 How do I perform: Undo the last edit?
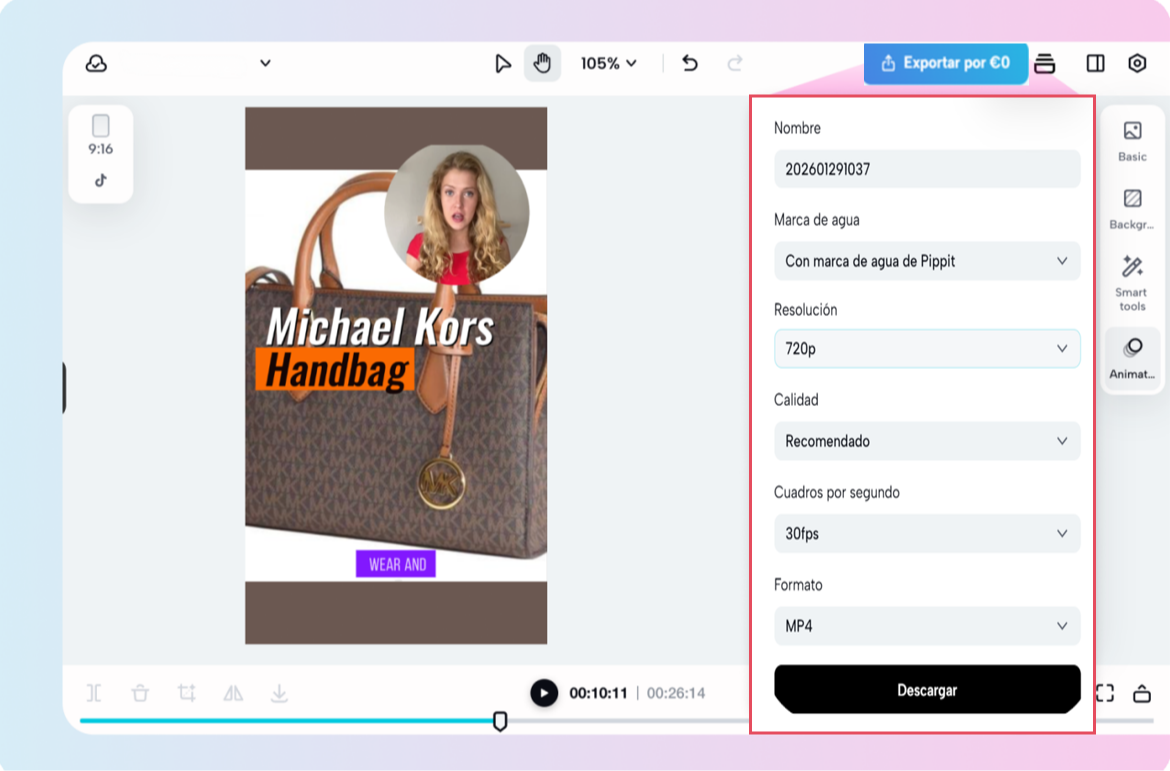click(x=690, y=64)
